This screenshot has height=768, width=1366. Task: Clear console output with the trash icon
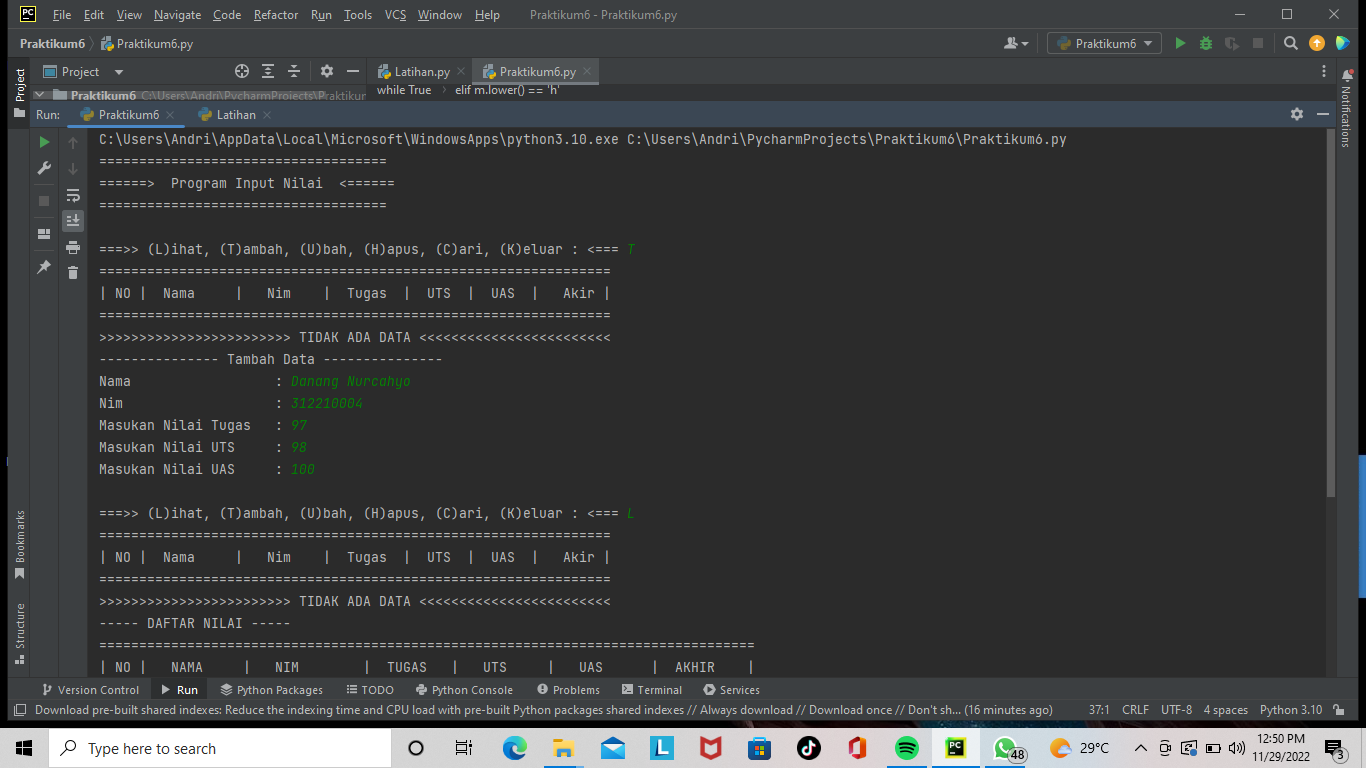pos(73,271)
